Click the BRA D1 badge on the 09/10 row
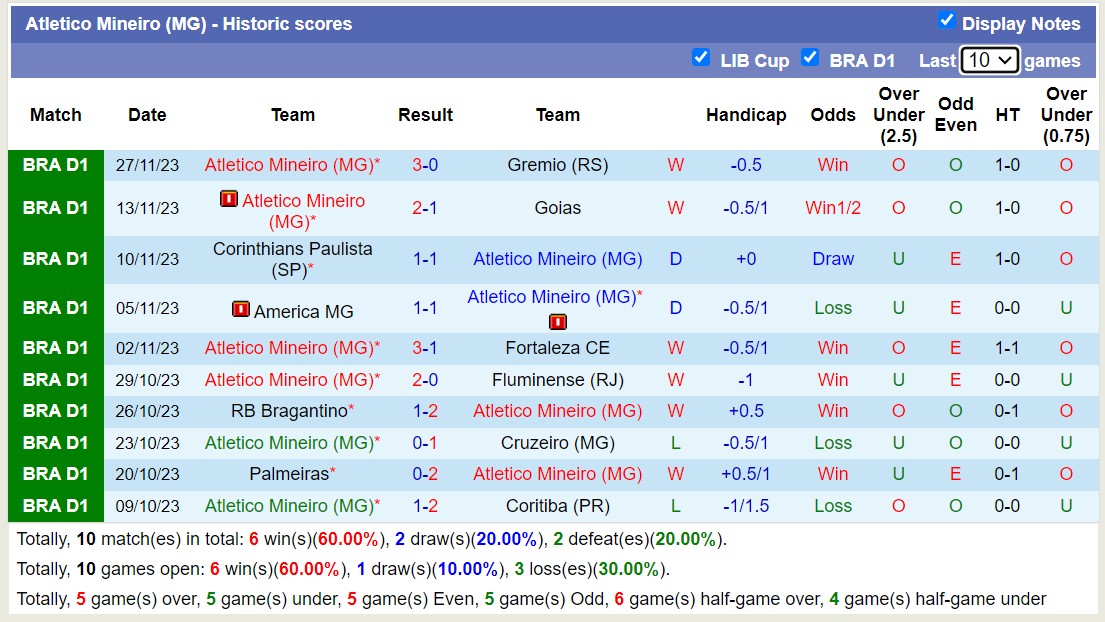Screen dimensions: 1105x622 pyautogui.click(x=55, y=506)
